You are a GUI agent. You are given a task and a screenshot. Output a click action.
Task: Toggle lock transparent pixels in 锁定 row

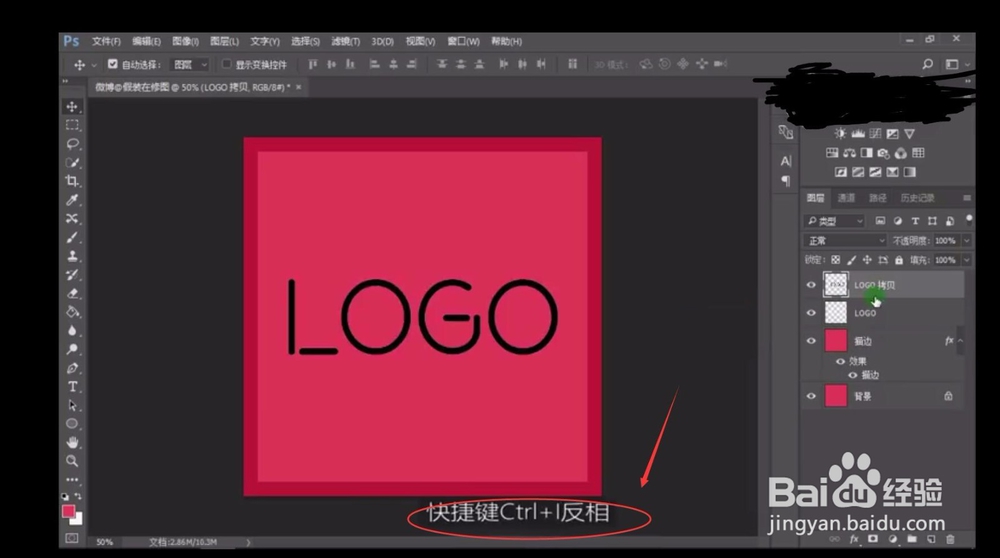[835, 260]
